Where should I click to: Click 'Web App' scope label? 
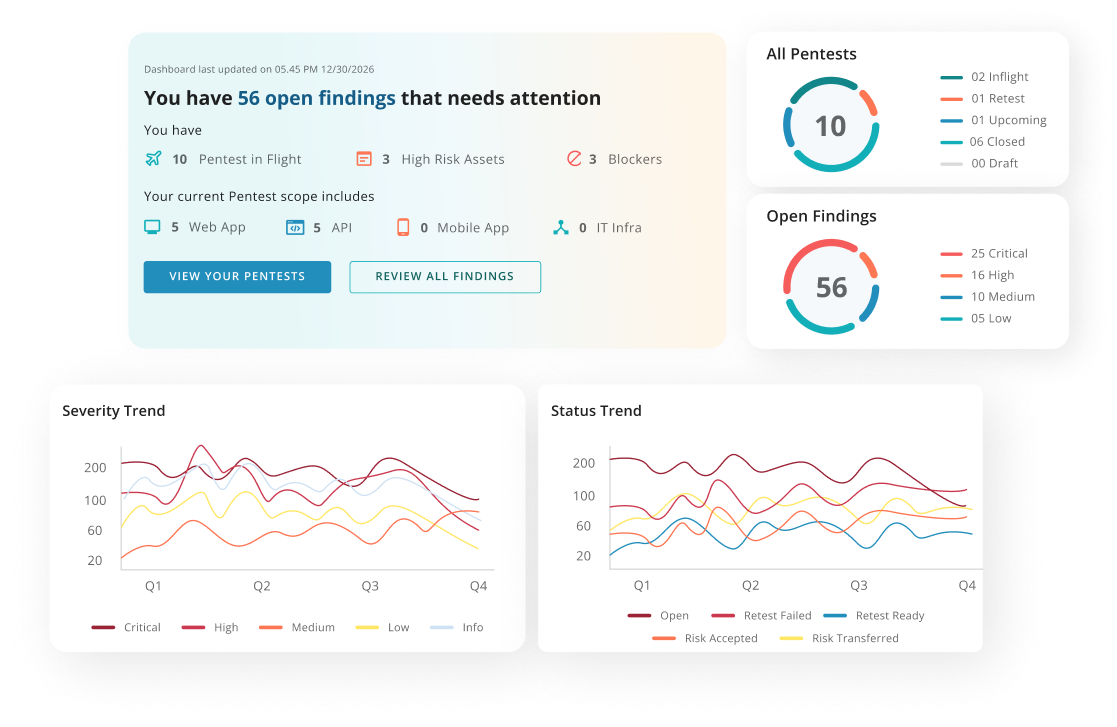click(217, 227)
